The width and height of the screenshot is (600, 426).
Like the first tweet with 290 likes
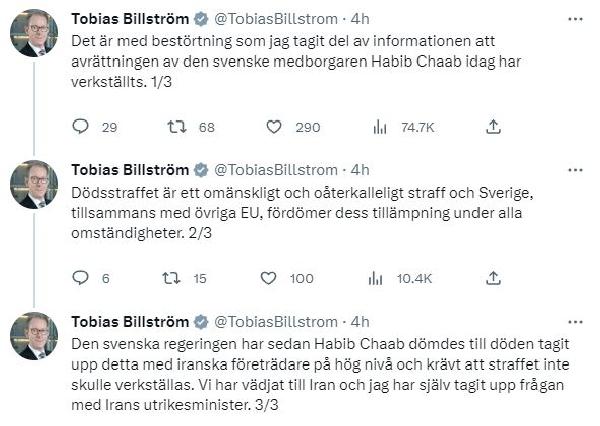tap(273, 127)
